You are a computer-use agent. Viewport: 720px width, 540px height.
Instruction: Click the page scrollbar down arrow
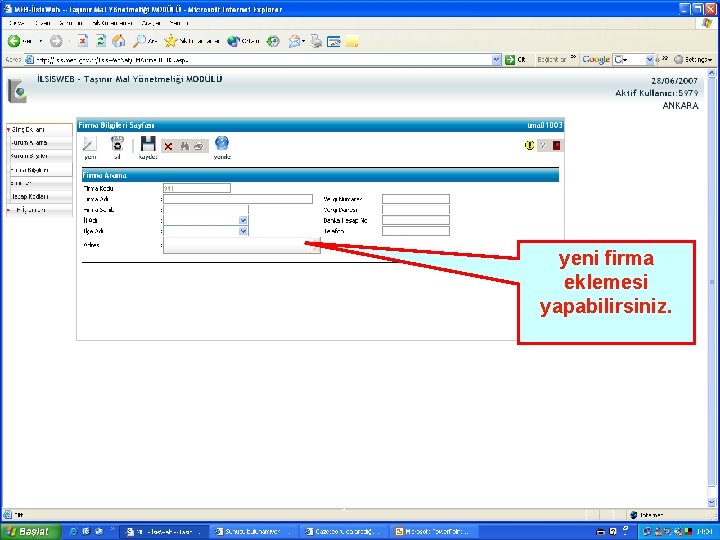point(711,502)
